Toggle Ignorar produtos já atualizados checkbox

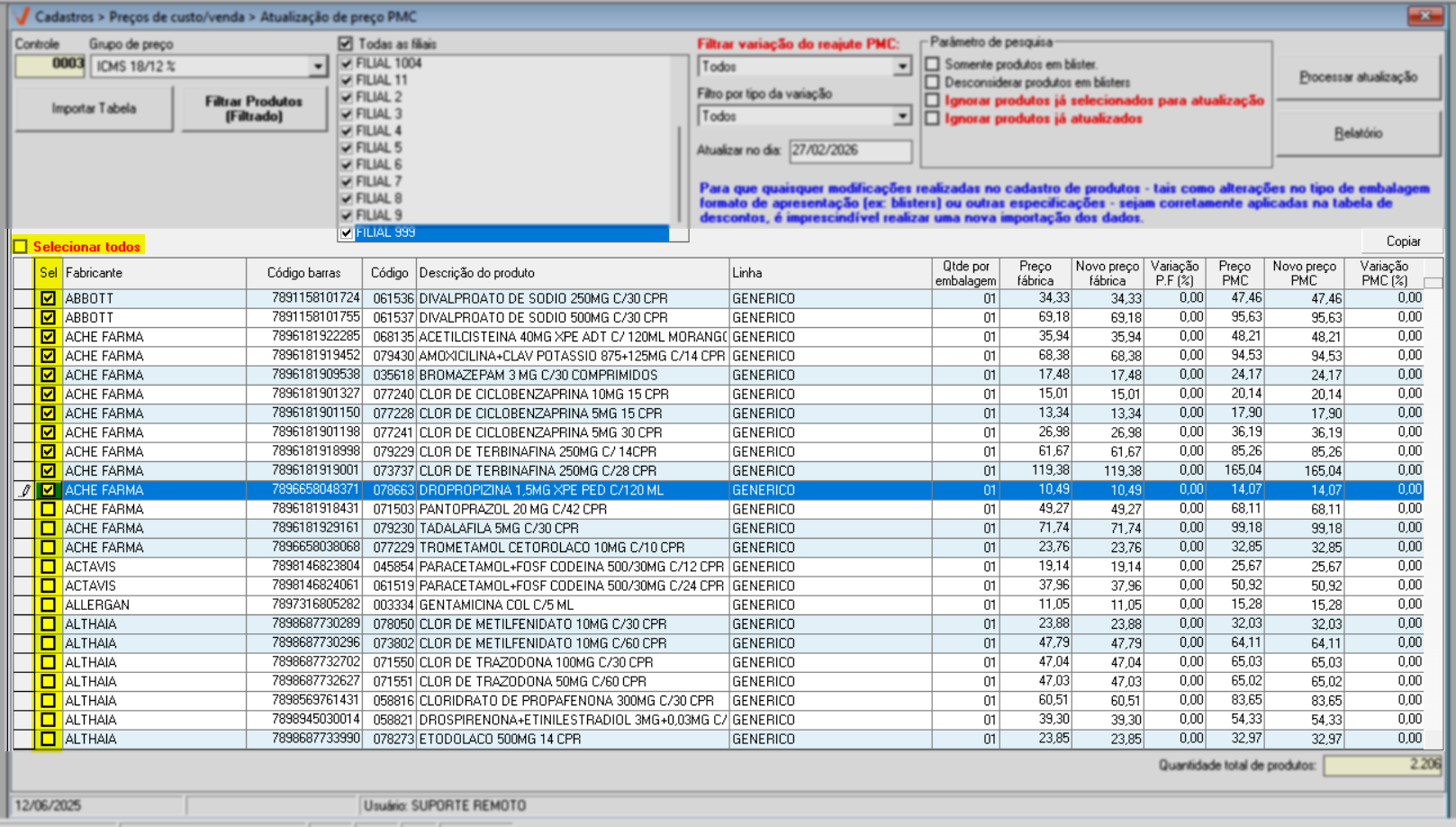point(933,119)
